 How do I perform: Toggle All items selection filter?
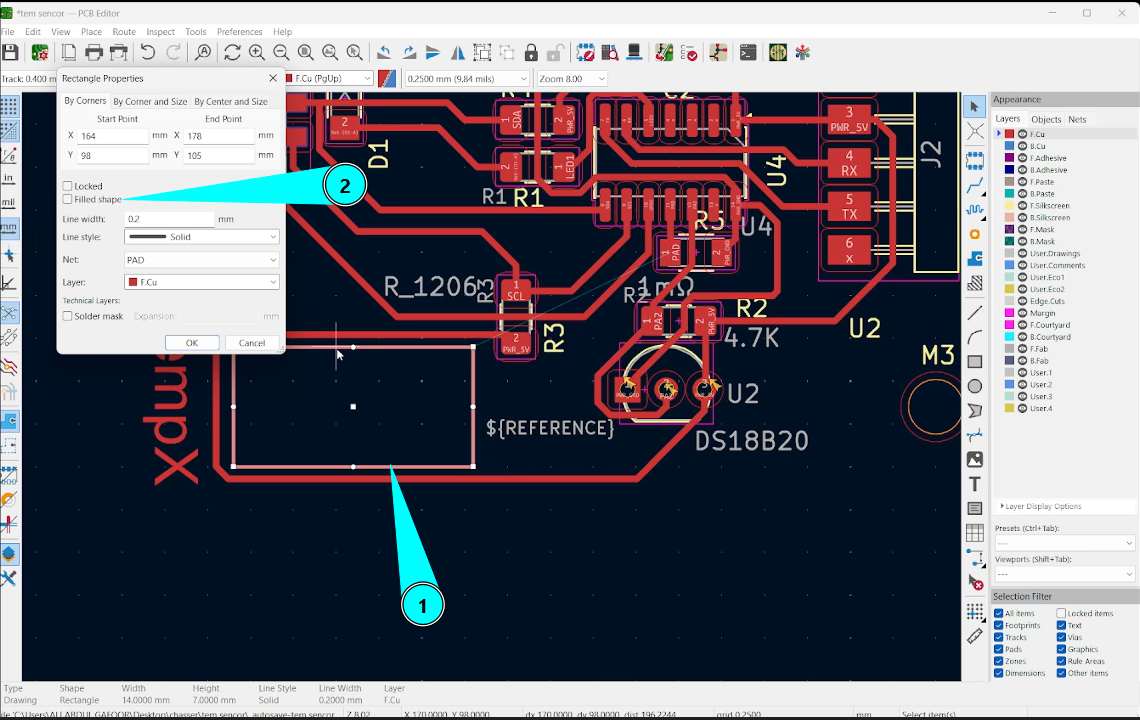(999, 613)
